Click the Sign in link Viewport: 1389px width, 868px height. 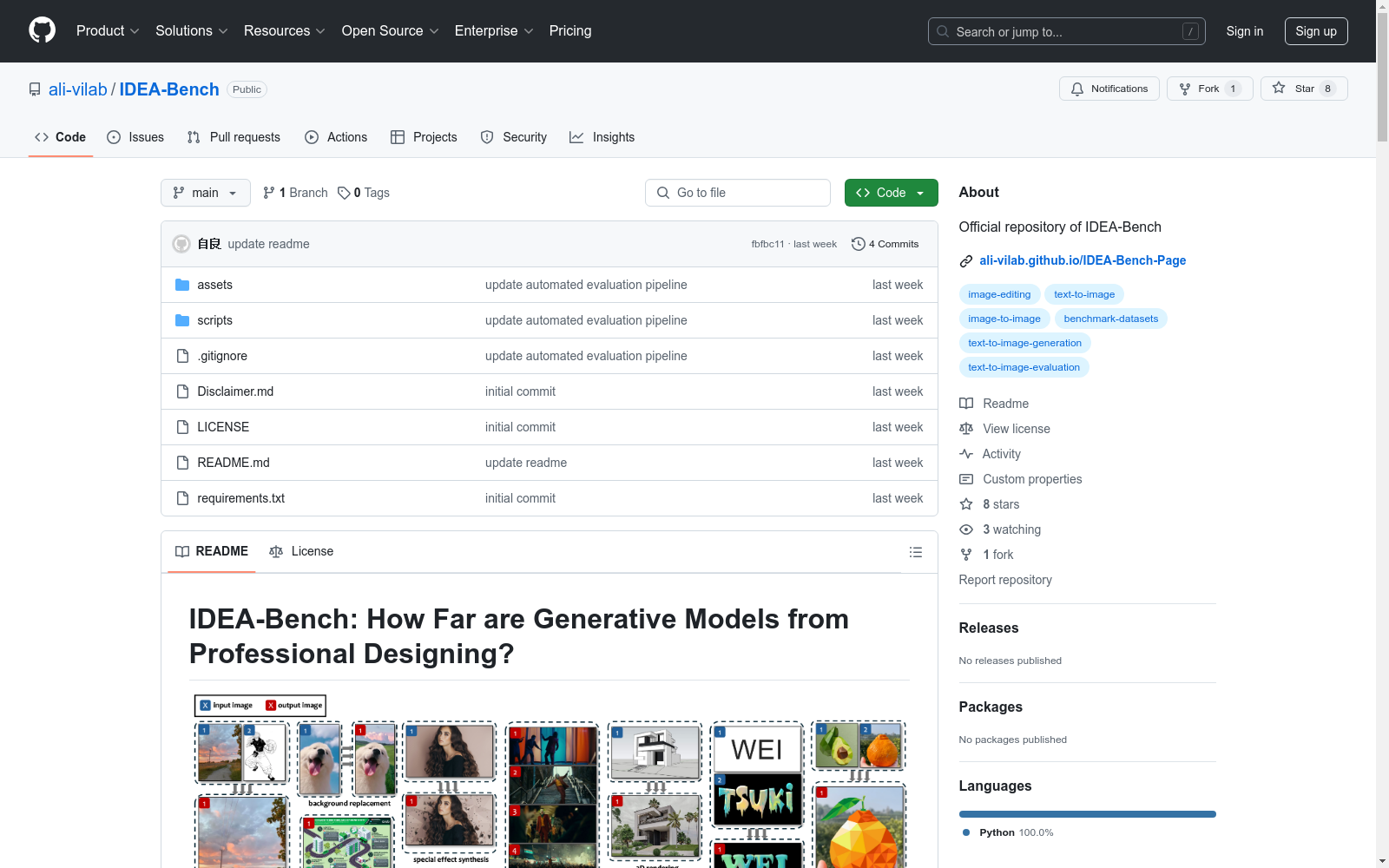1245,31
